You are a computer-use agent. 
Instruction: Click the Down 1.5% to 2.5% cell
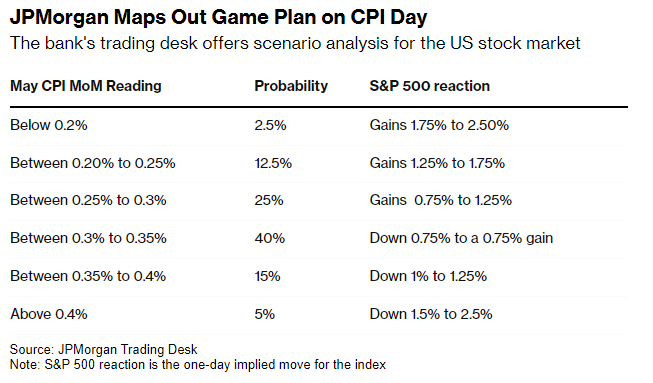(x=431, y=313)
